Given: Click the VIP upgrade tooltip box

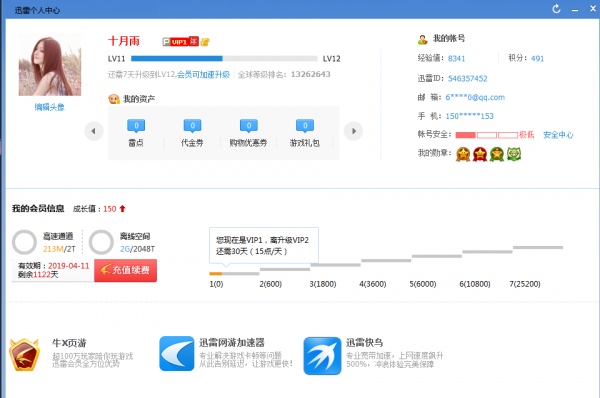Looking at the screenshot, I should [x=264, y=246].
